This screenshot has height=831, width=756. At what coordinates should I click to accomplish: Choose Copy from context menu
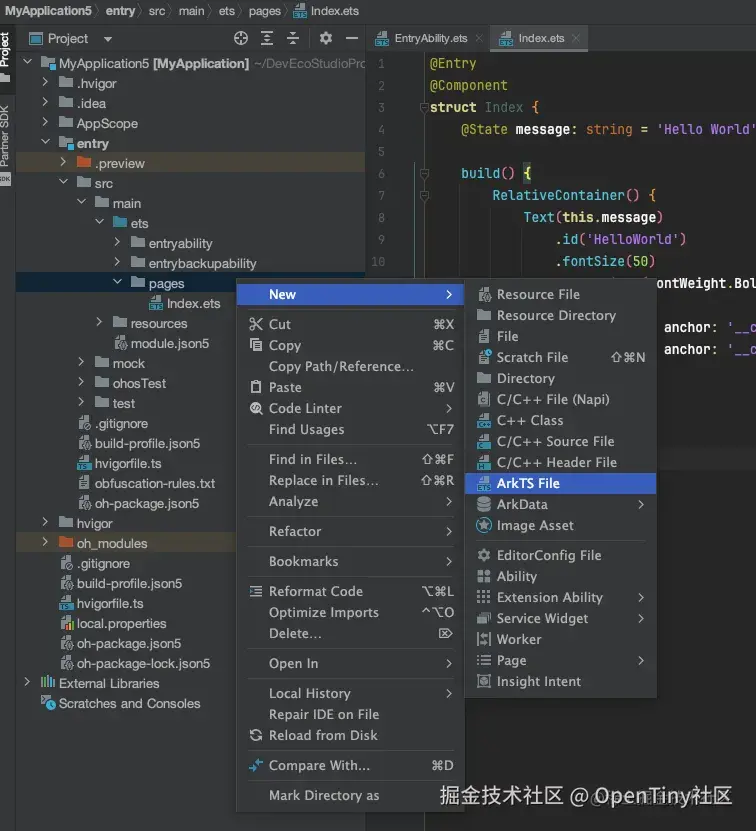(x=350, y=346)
